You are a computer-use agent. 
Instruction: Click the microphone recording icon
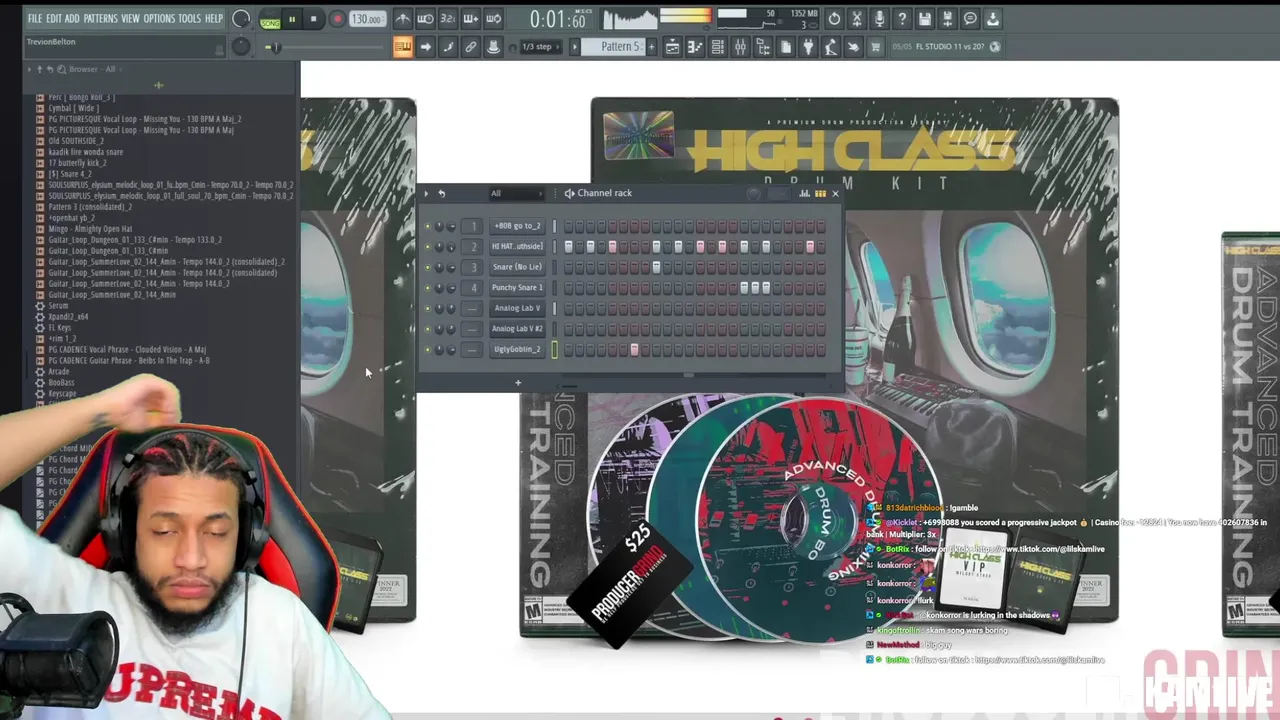880,19
